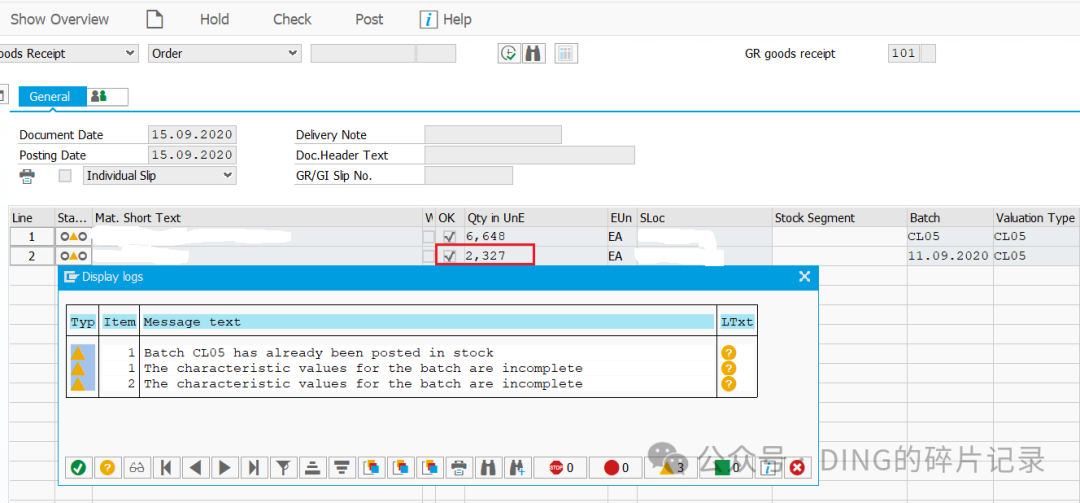The height and width of the screenshot is (503, 1080).
Task: Filter warnings with the yellow triangle showing 3
Action: tap(669, 468)
